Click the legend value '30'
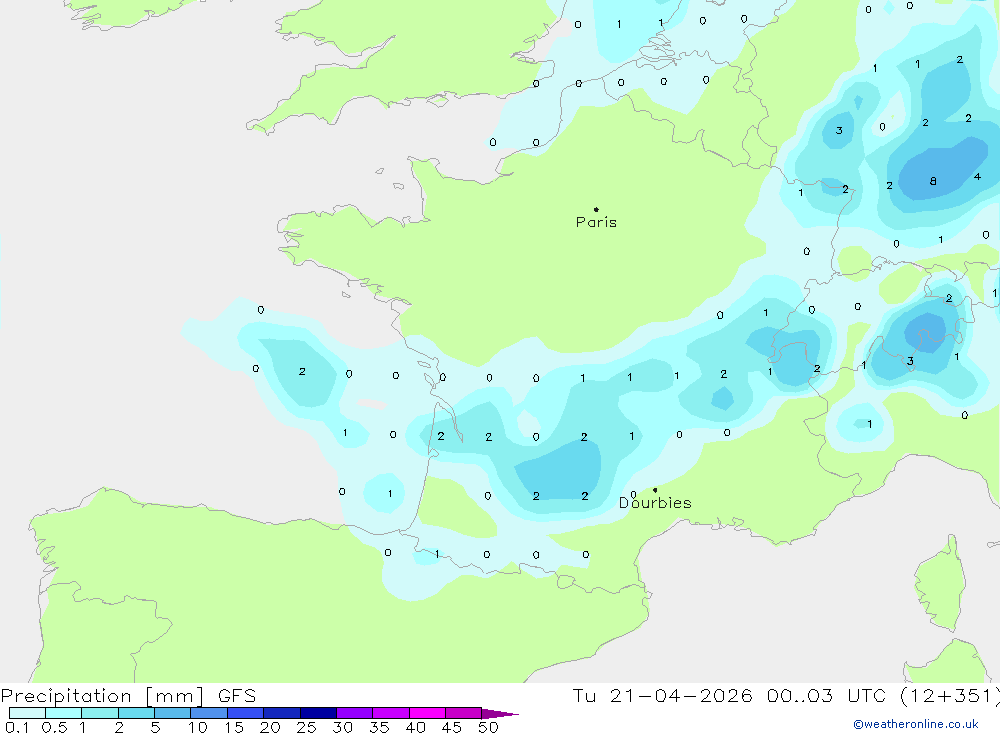Viewport: 1000px width, 733px height. click(342, 727)
